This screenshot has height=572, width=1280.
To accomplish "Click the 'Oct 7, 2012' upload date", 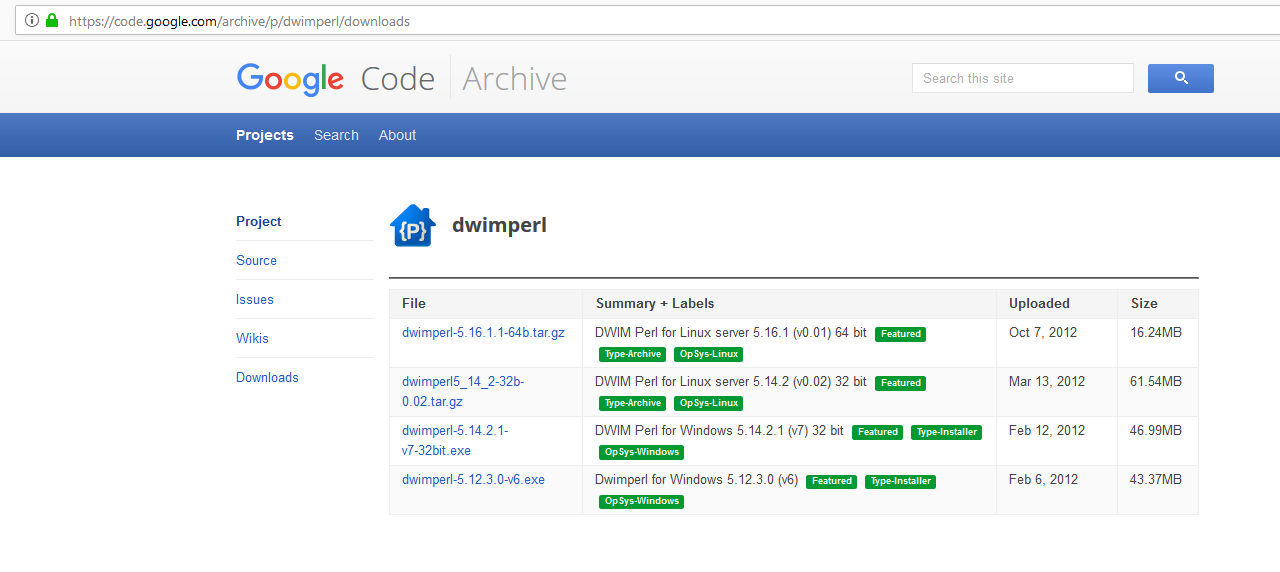I will tap(1043, 332).
